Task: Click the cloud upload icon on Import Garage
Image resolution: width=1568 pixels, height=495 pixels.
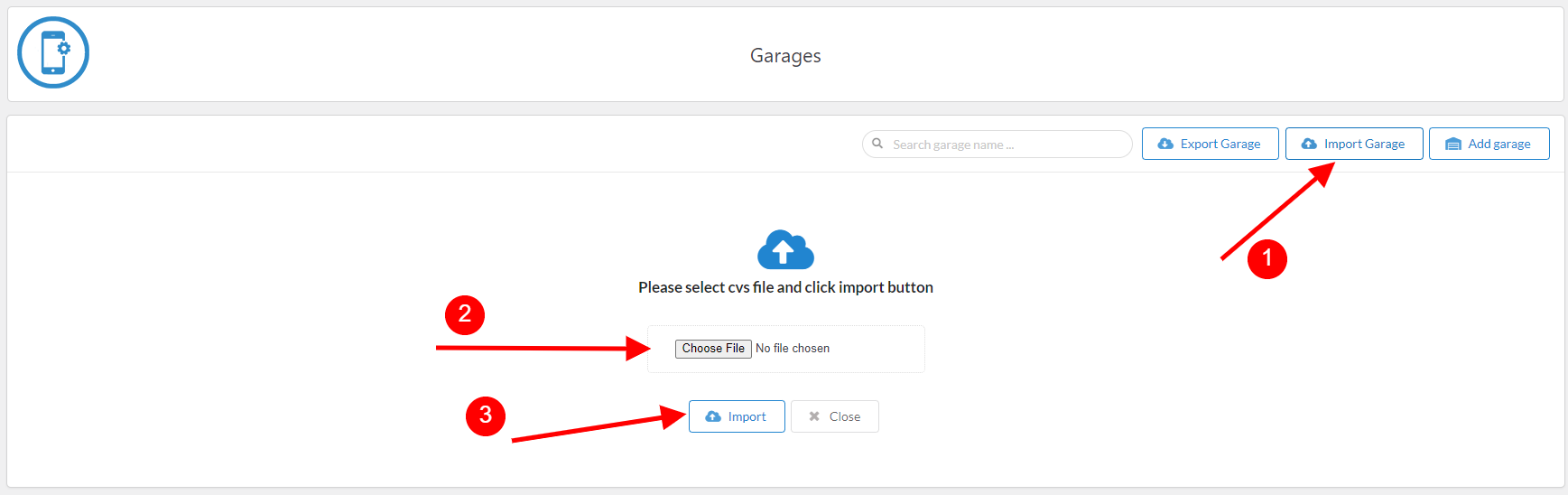Action: (1309, 144)
